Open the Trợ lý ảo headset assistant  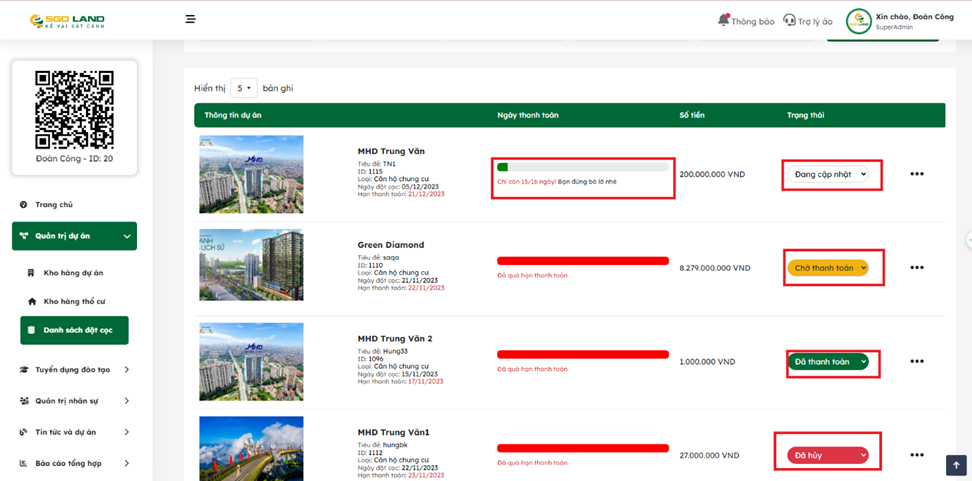[808, 21]
